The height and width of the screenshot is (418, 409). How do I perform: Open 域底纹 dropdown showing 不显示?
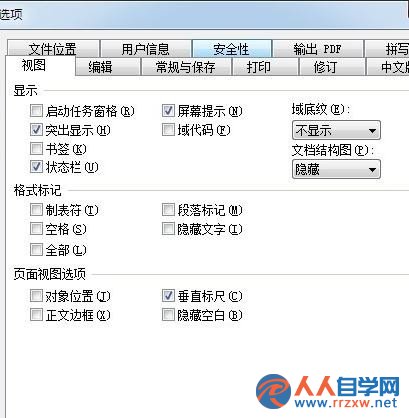click(336, 130)
